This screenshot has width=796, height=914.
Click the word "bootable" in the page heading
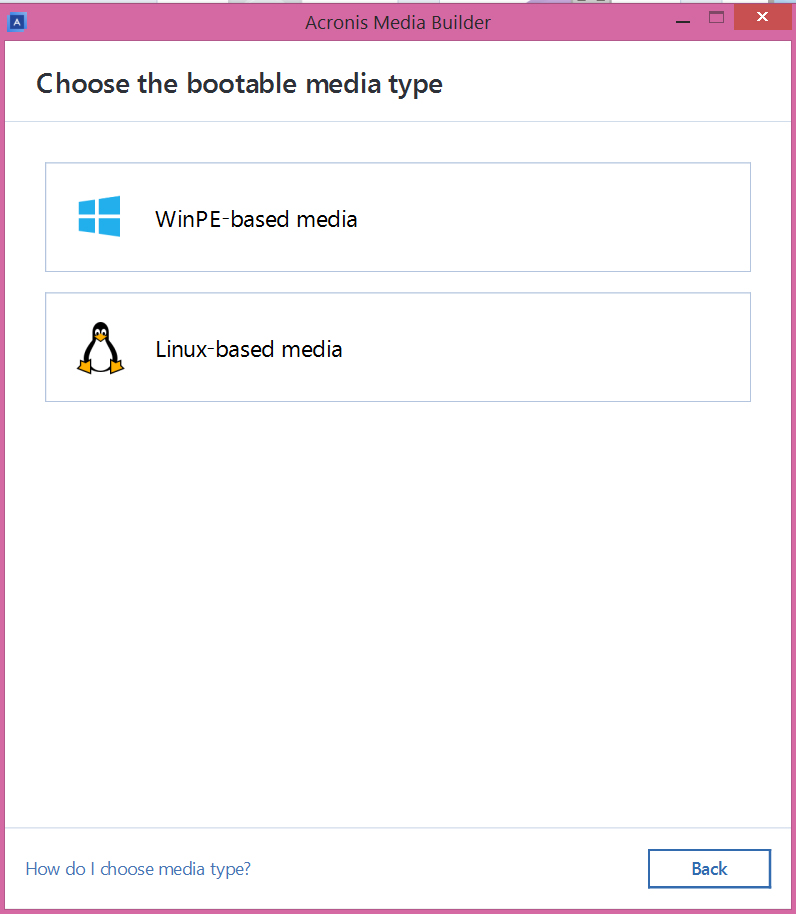tap(242, 83)
